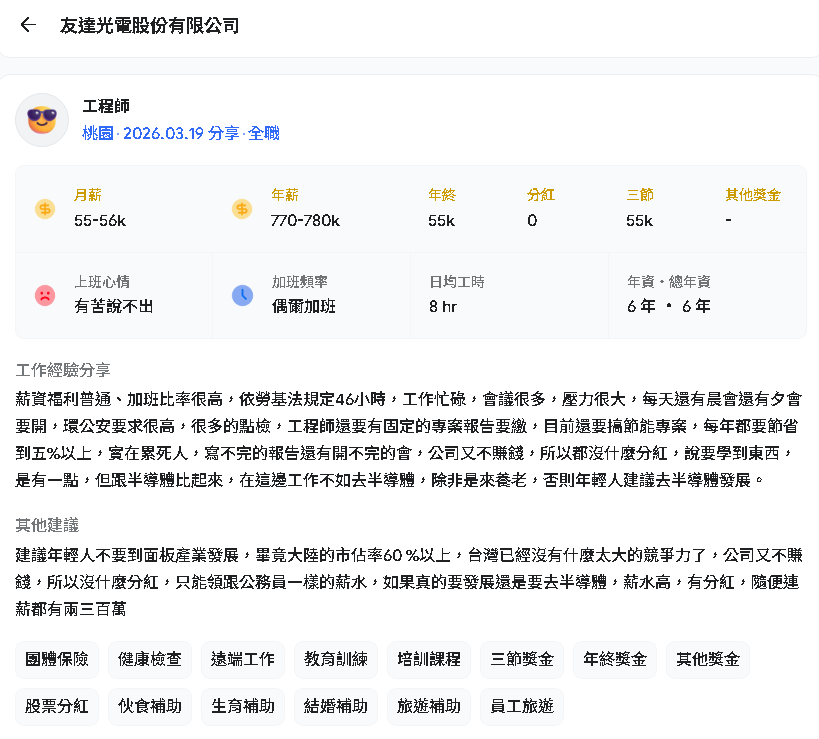Select the 其他獎金 benefit tag

(708, 660)
